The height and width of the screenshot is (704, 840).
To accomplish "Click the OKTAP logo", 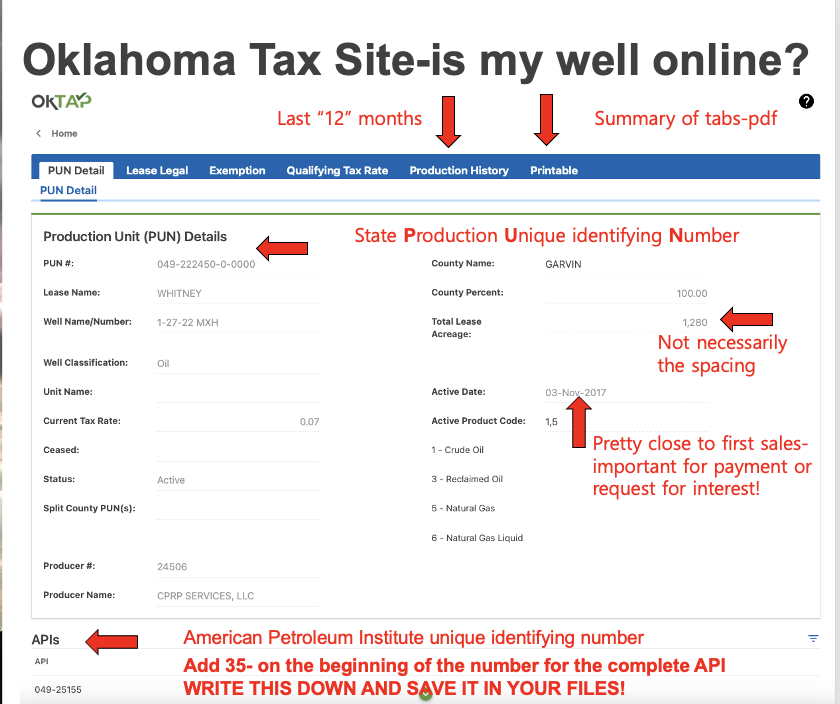I will (x=61, y=101).
